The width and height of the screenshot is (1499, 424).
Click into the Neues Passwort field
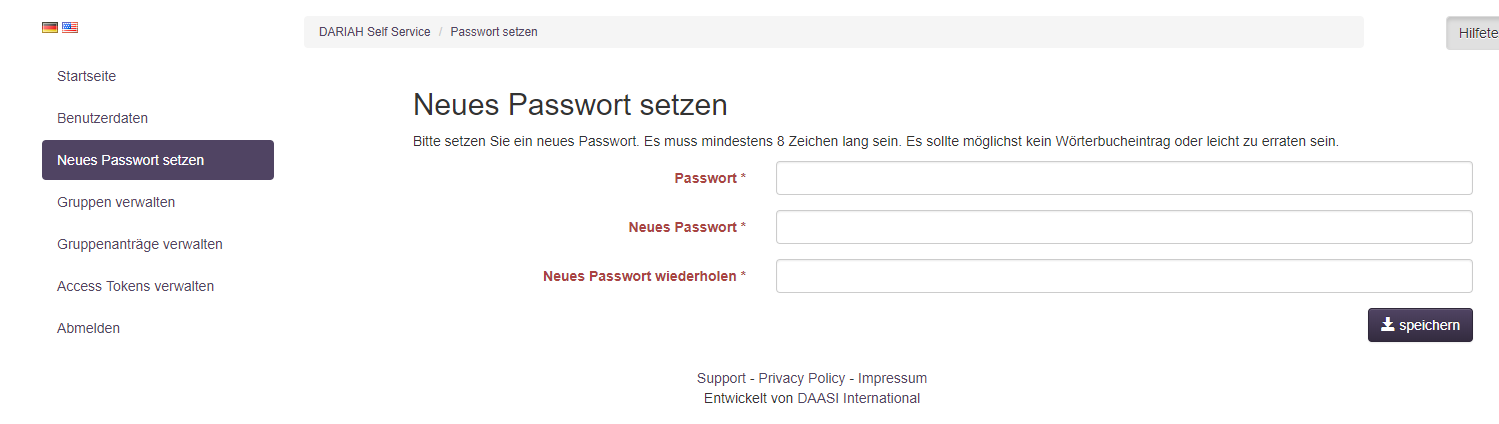click(x=1124, y=227)
